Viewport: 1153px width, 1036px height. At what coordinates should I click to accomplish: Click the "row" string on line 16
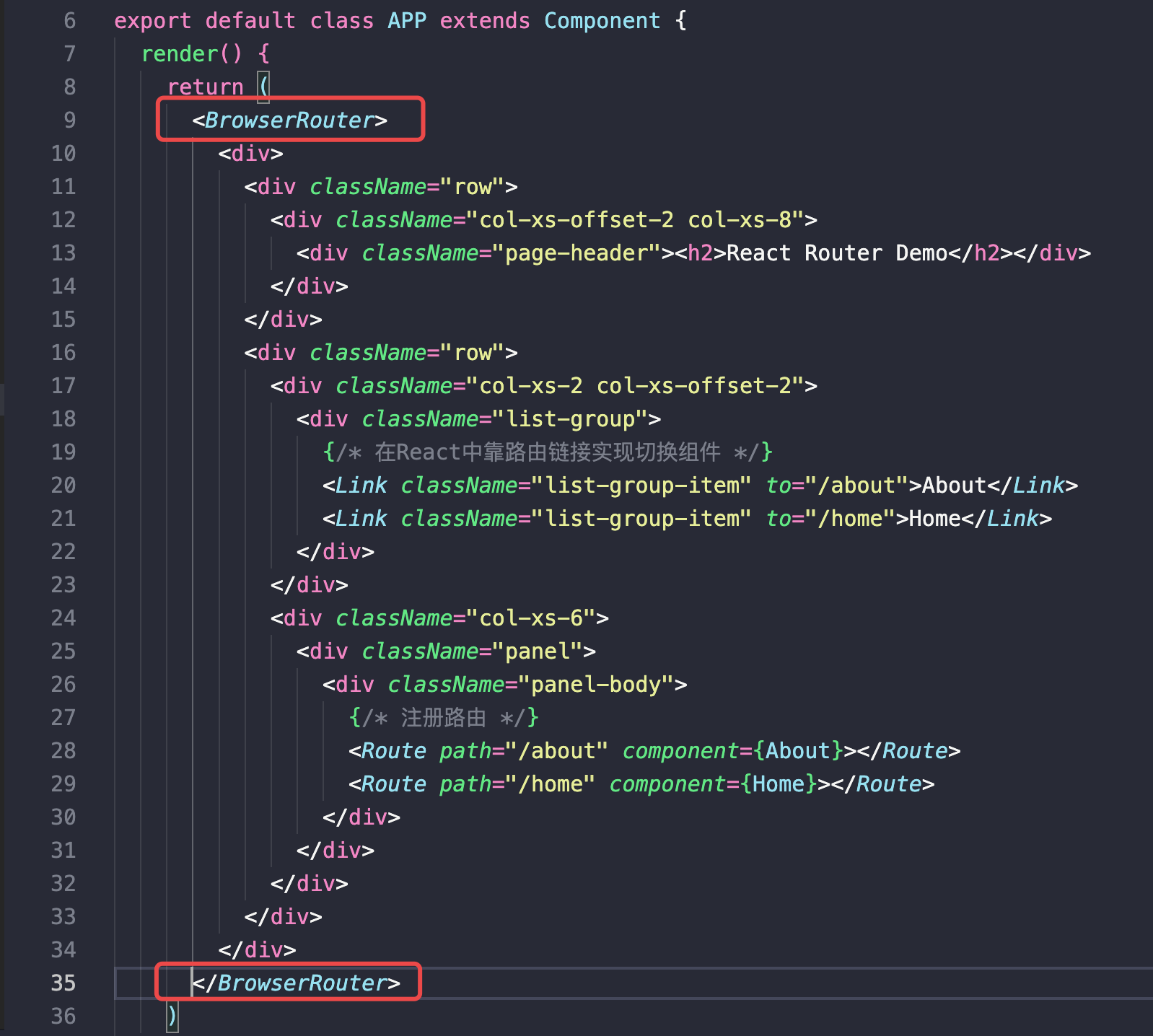click(x=473, y=353)
